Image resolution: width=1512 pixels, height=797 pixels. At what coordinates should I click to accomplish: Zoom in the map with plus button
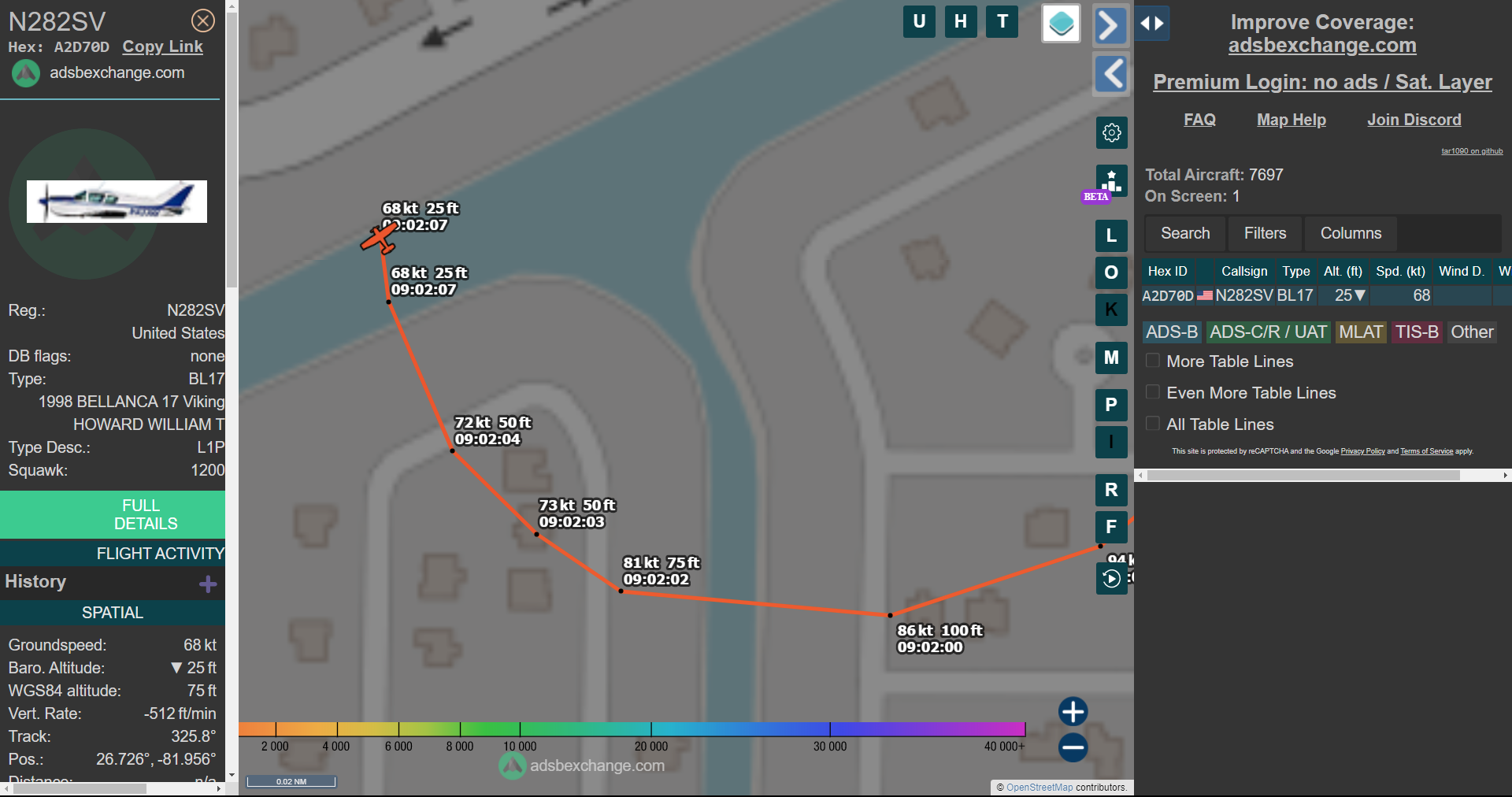(1073, 711)
